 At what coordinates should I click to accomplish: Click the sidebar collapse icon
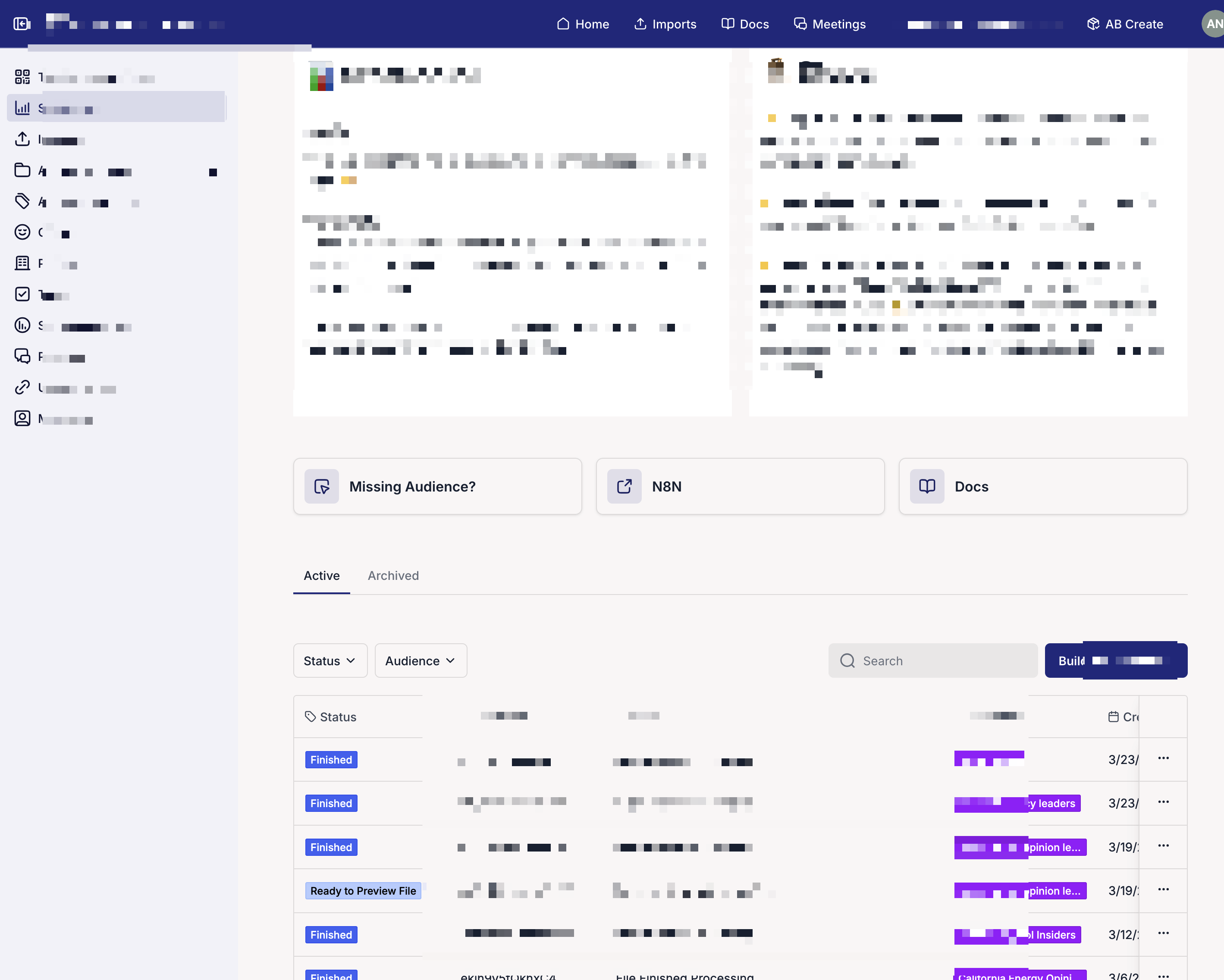[x=22, y=24]
